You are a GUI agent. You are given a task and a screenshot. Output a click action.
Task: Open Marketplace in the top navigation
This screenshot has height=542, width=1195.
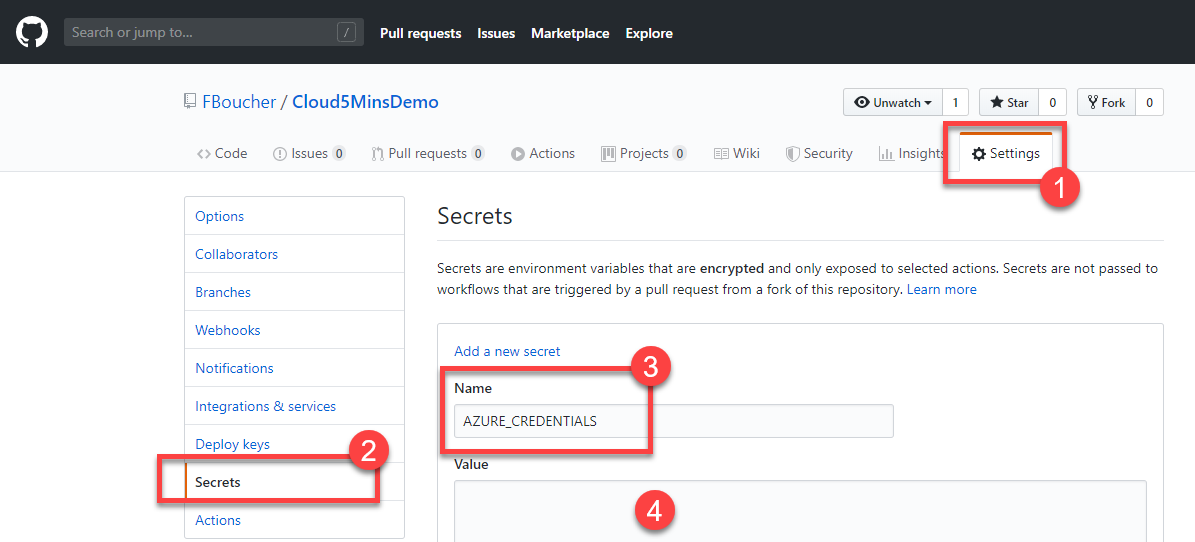(570, 33)
